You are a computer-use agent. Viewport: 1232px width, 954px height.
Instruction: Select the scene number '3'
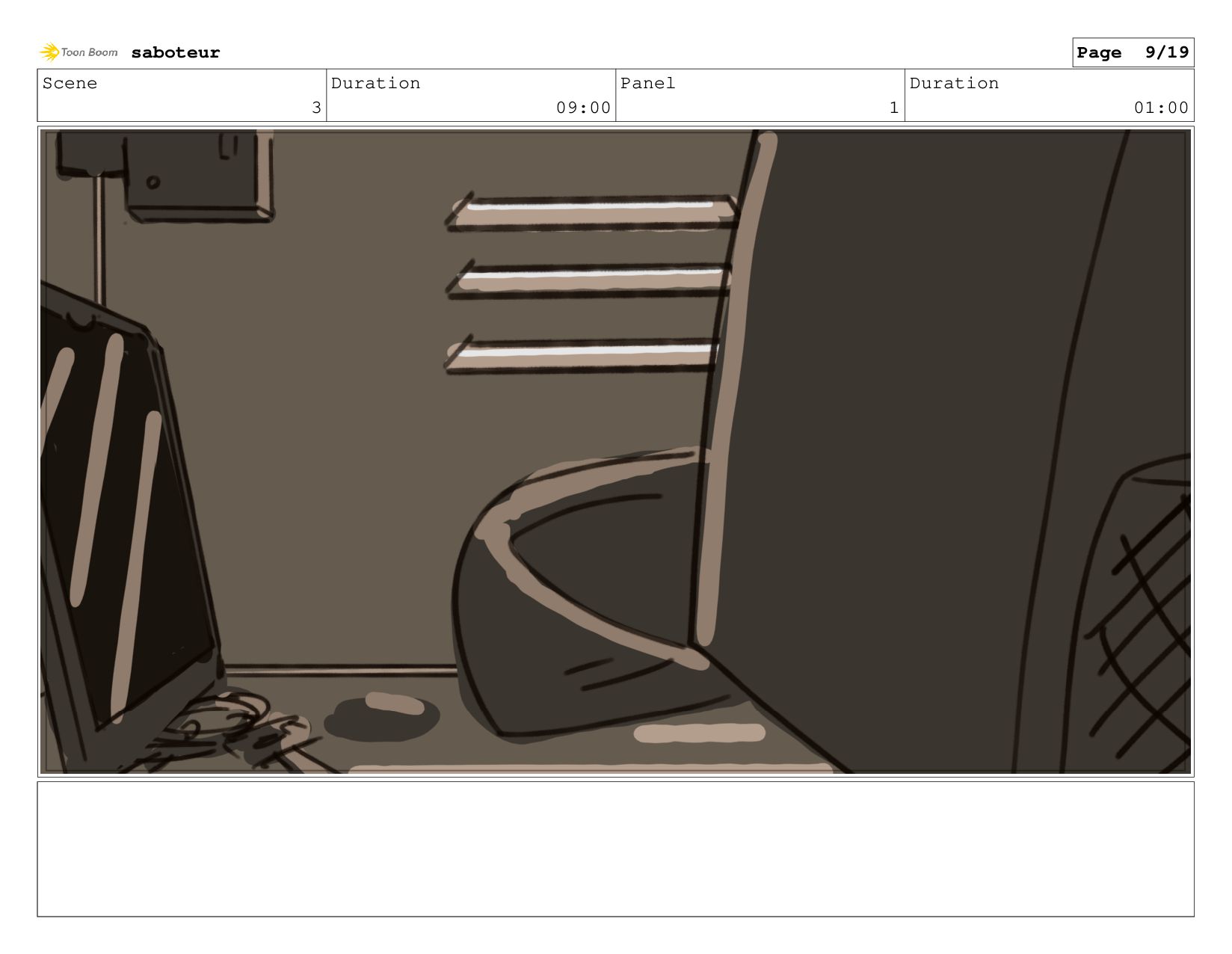click(x=316, y=108)
